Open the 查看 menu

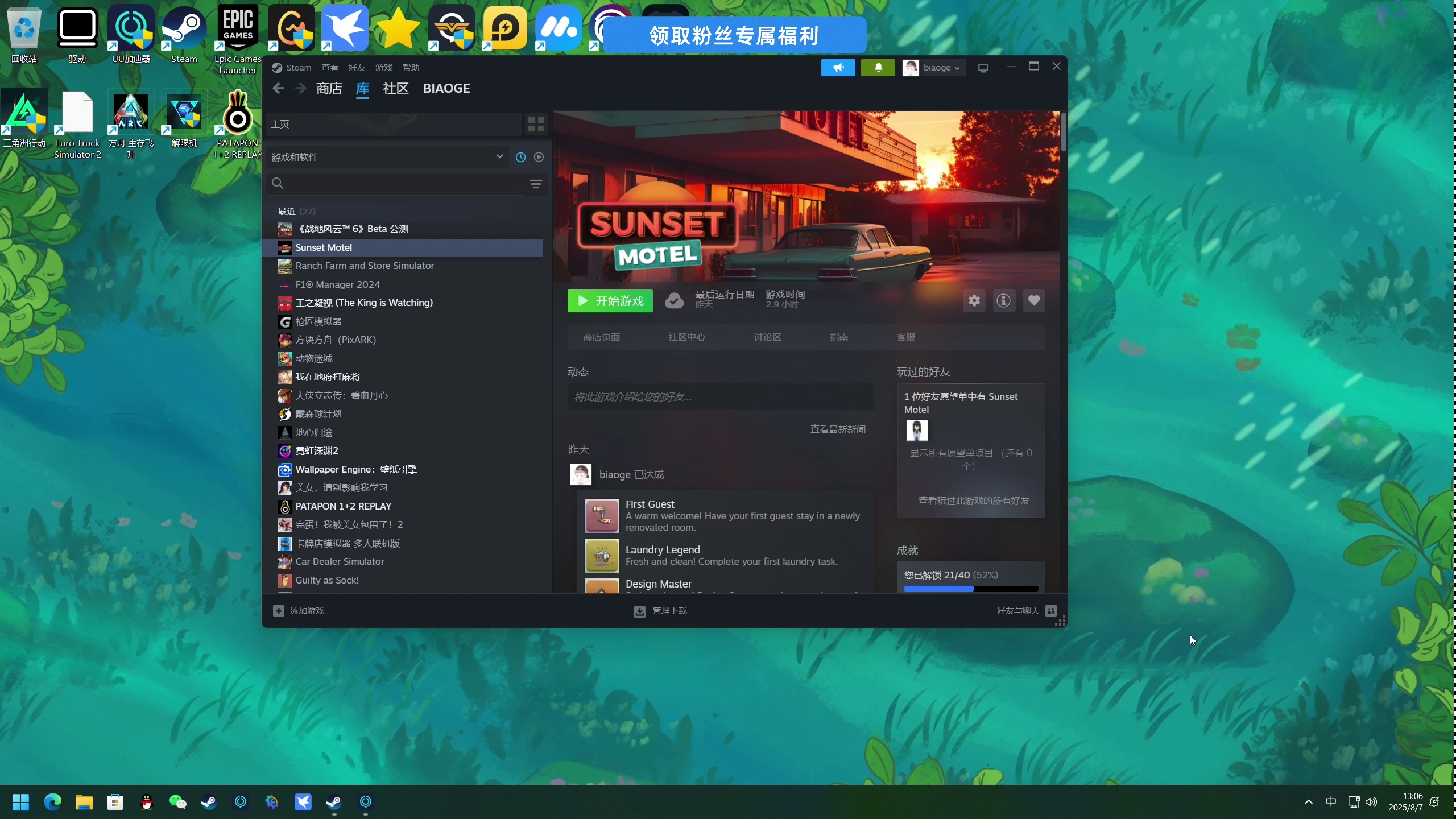click(330, 68)
